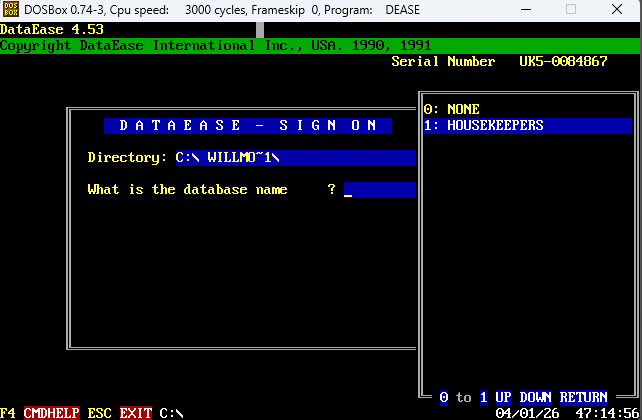The height and width of the screenshot is (420, 642).
Task: Click the C:\ path in the bottom status bar
Action: 172,413
